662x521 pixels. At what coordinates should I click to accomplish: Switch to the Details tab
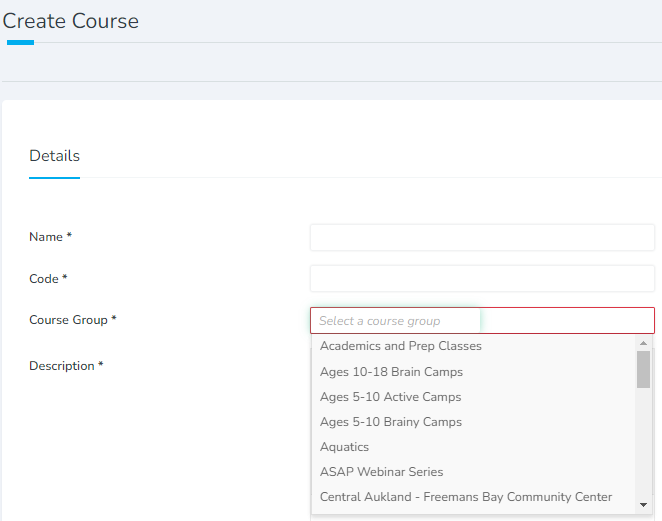(x=54, y=156)
